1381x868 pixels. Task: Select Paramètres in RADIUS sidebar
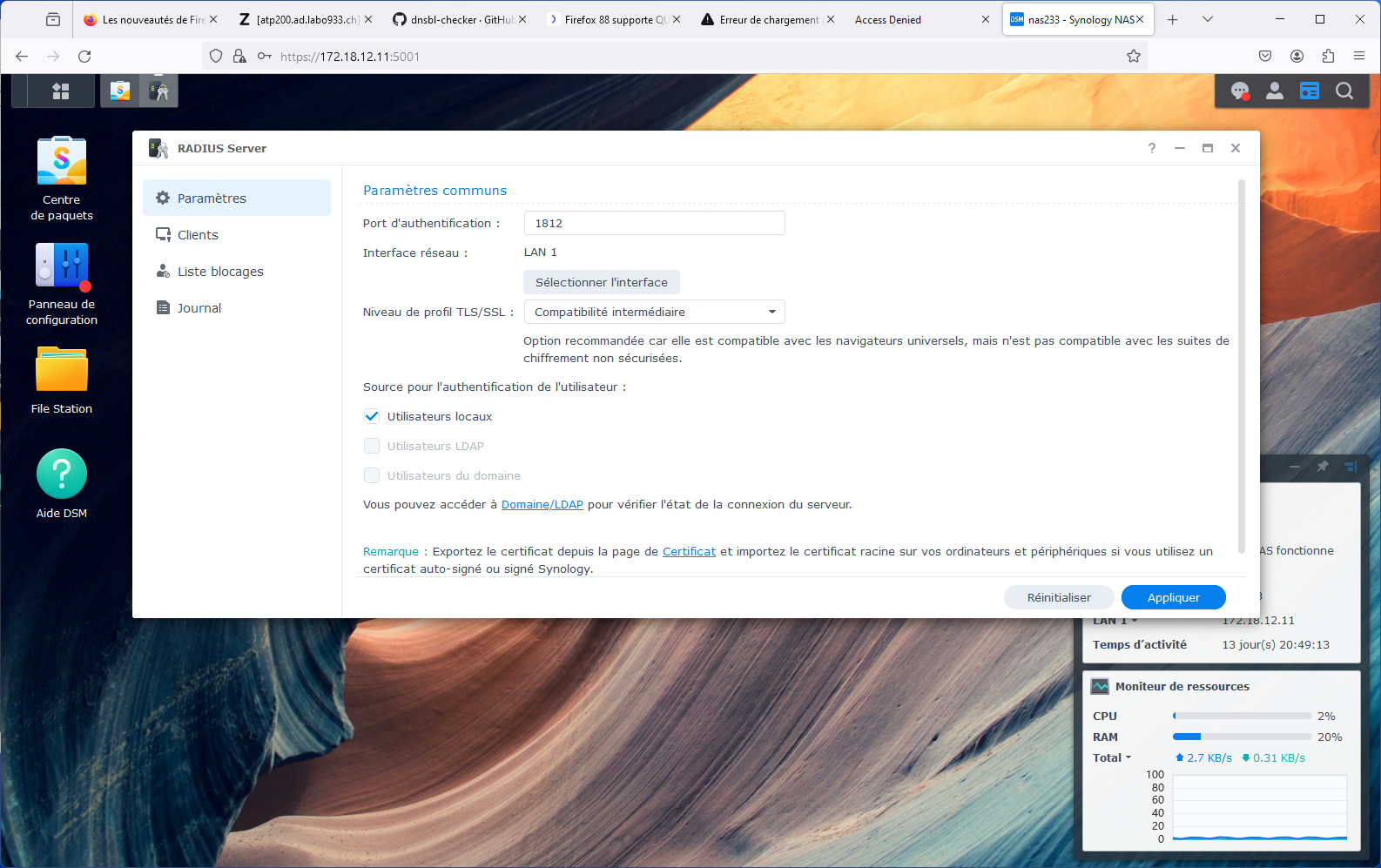pyautogui.click(x=237, y=198)
